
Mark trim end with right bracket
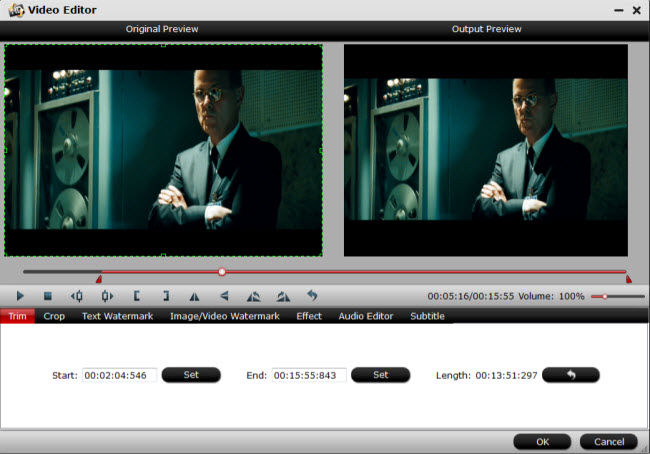tap(165, 296)
